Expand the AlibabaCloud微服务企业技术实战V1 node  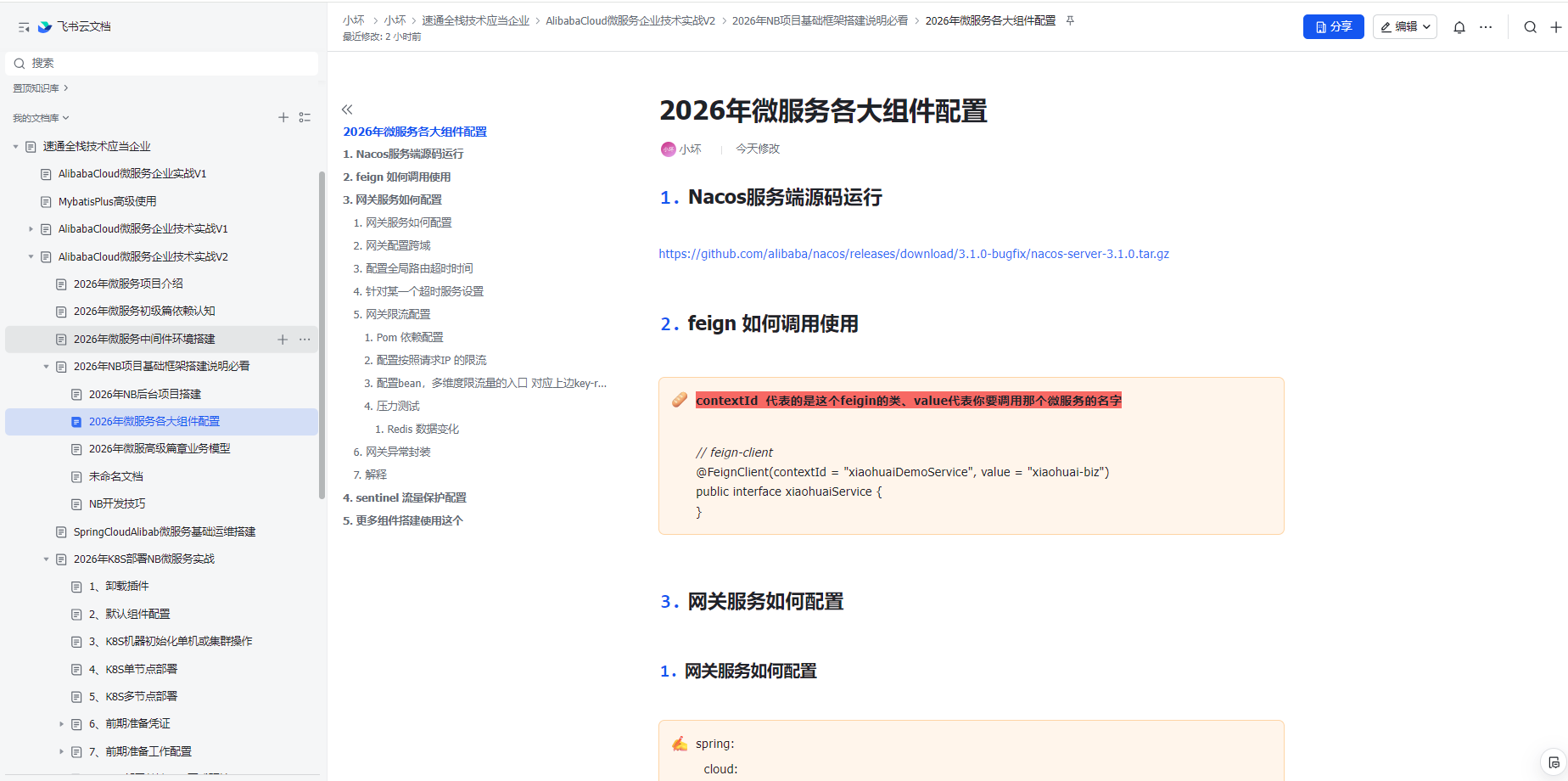pyautogui.click(x=31, y=229)
